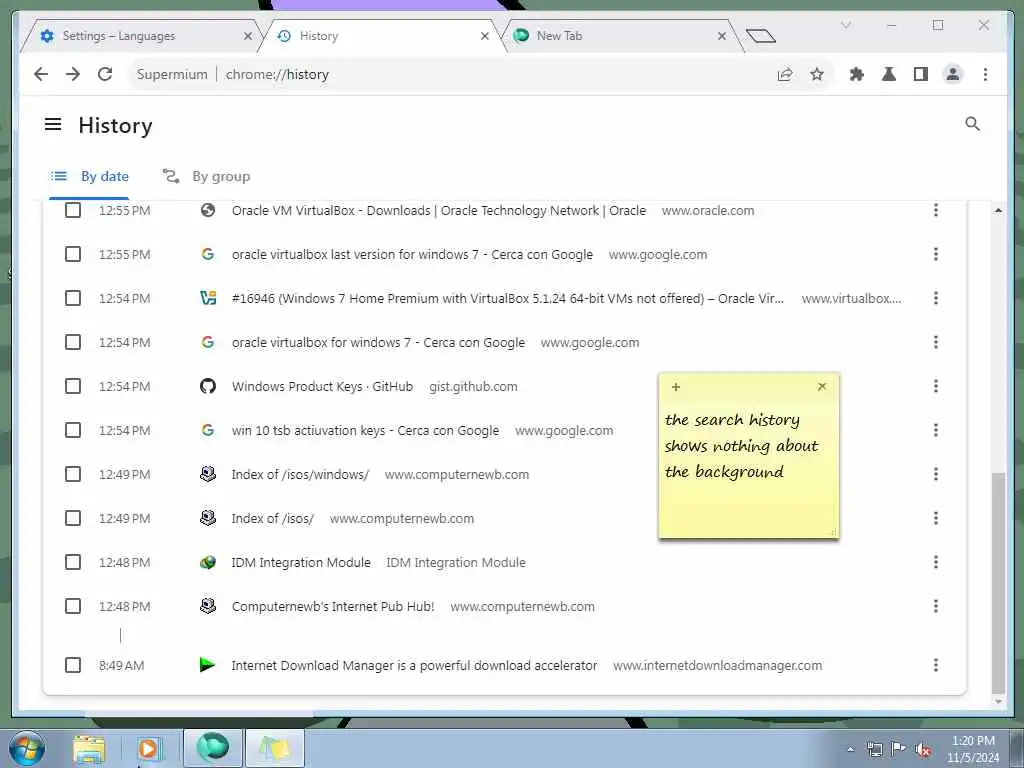Bookmark this page with the star icon
Viewport: 1024px width, 768px height.
coord(817,74)
